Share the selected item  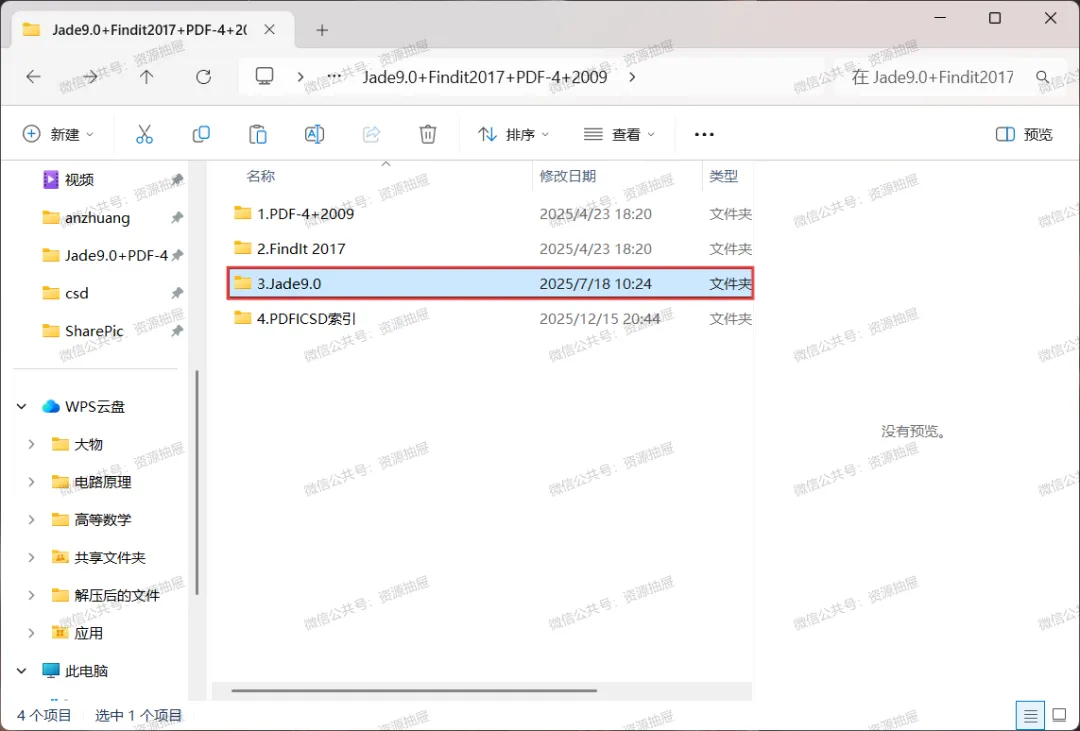pyautogui.click(x=371, y=134)
